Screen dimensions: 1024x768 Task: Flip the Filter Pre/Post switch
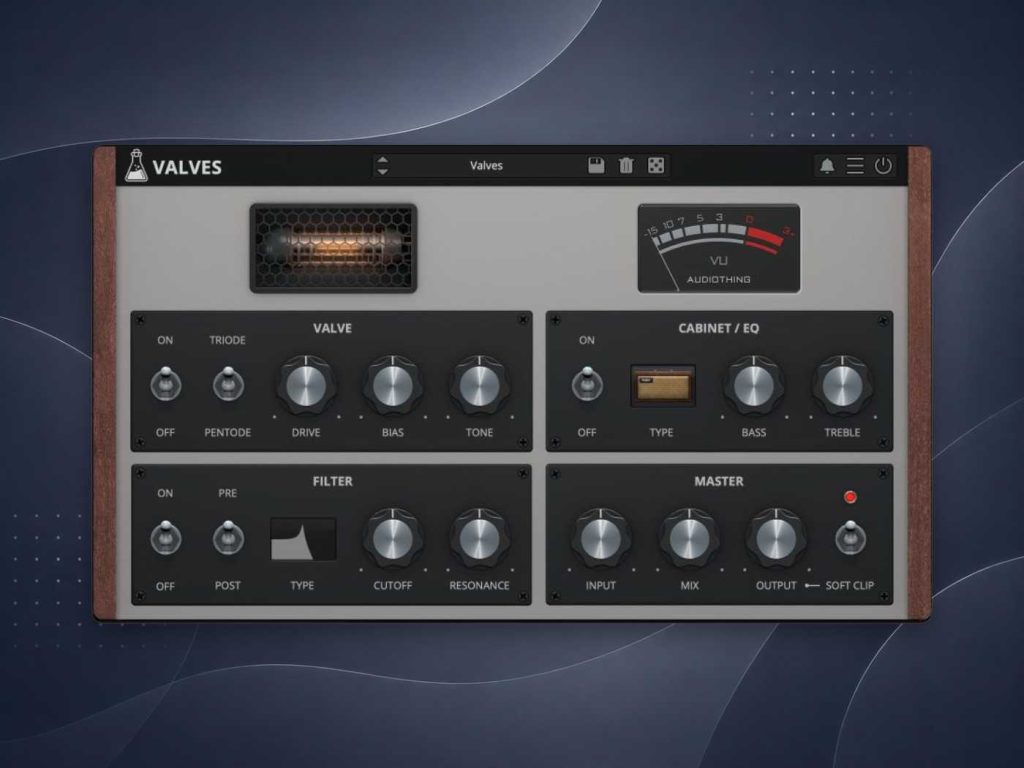pos(227,537)
